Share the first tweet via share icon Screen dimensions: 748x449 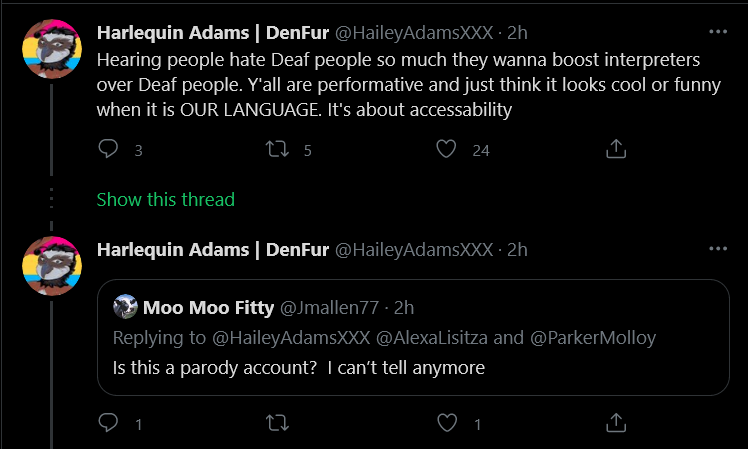point(616,149)
